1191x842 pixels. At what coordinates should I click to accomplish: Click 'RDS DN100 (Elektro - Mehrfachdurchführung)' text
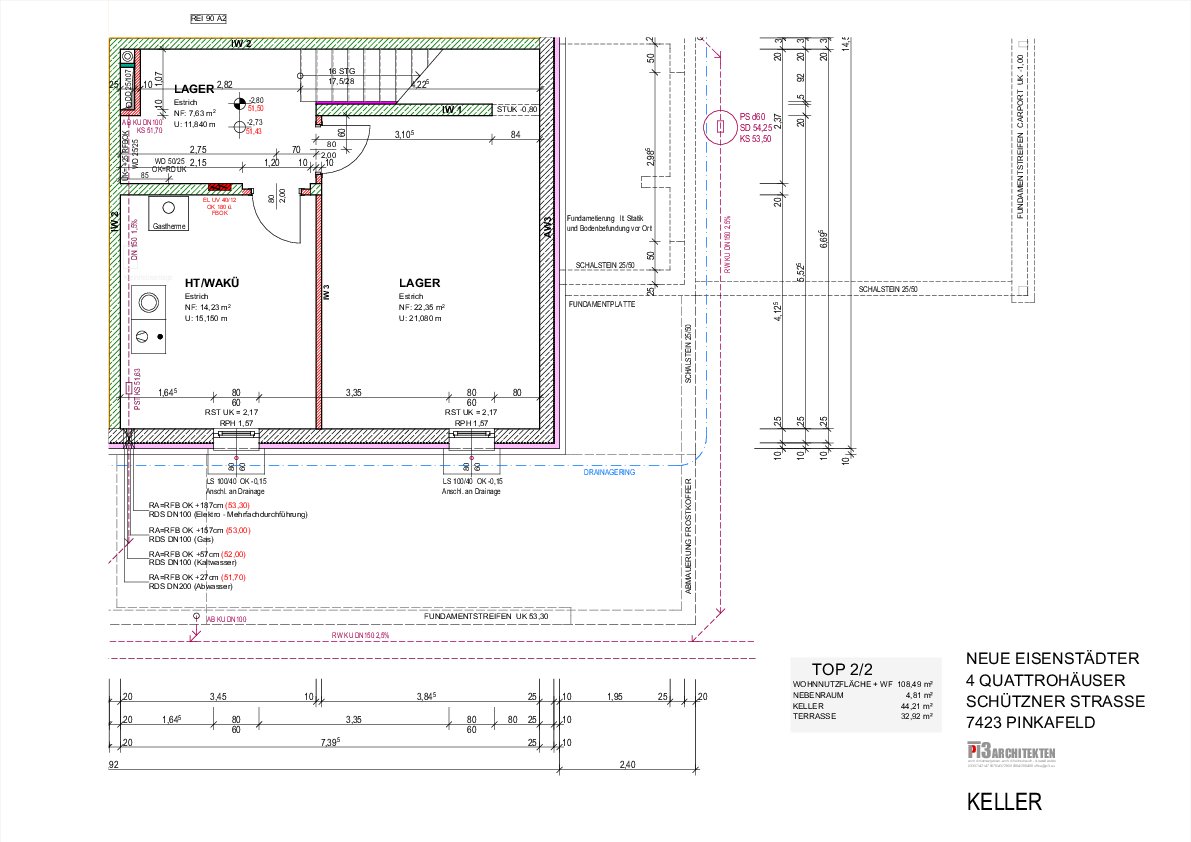pyautogui.click(x=228, y=515)
